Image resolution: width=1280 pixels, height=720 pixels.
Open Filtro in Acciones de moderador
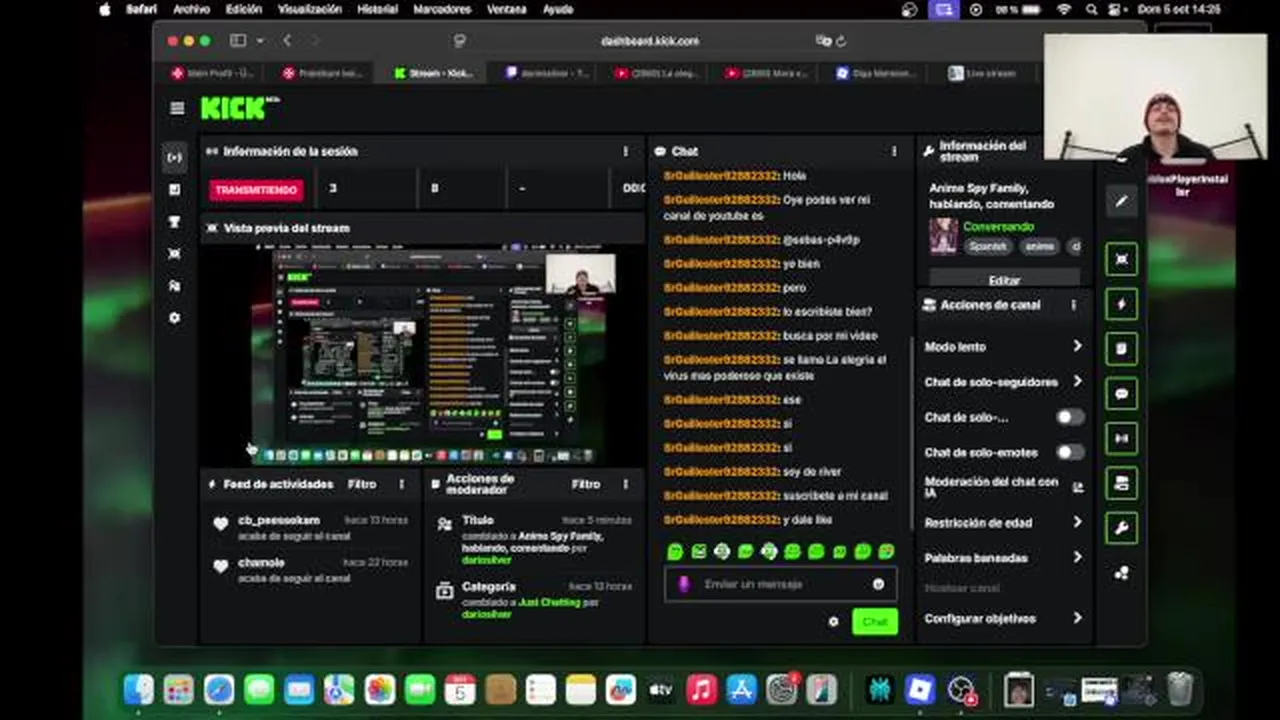(x=586, y=484)
